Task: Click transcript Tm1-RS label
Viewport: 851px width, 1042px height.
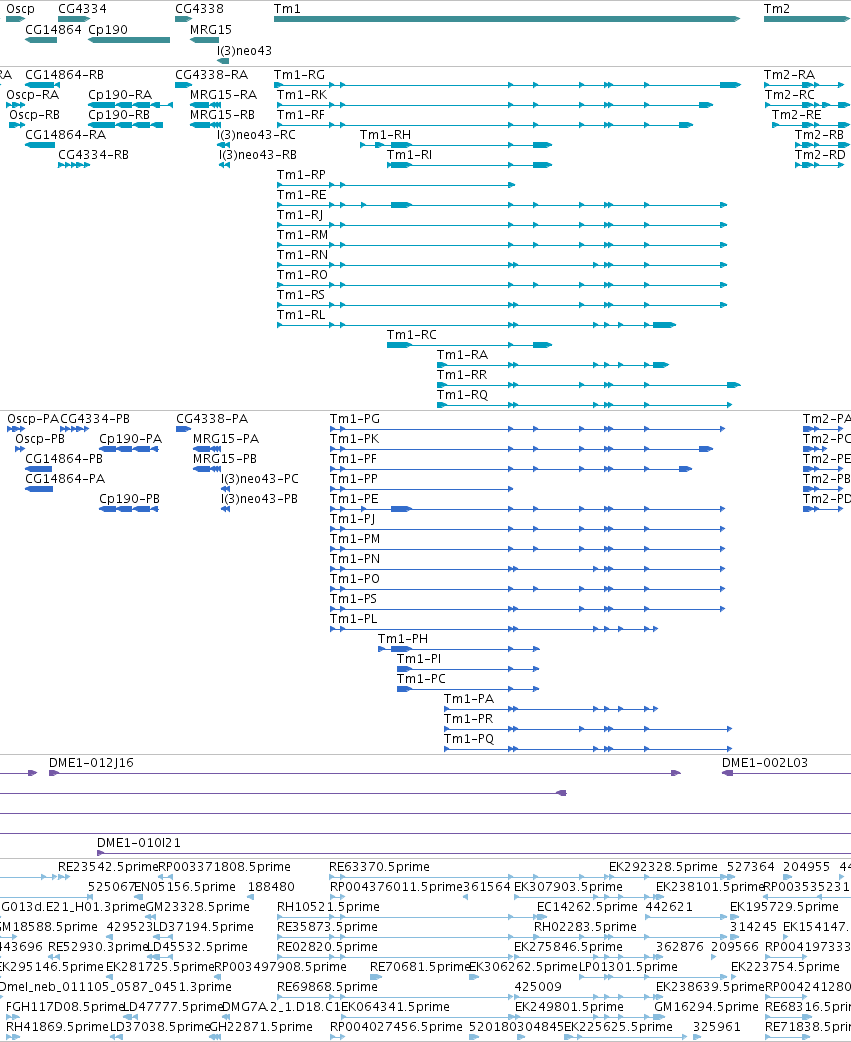Action: click(301, 295)
